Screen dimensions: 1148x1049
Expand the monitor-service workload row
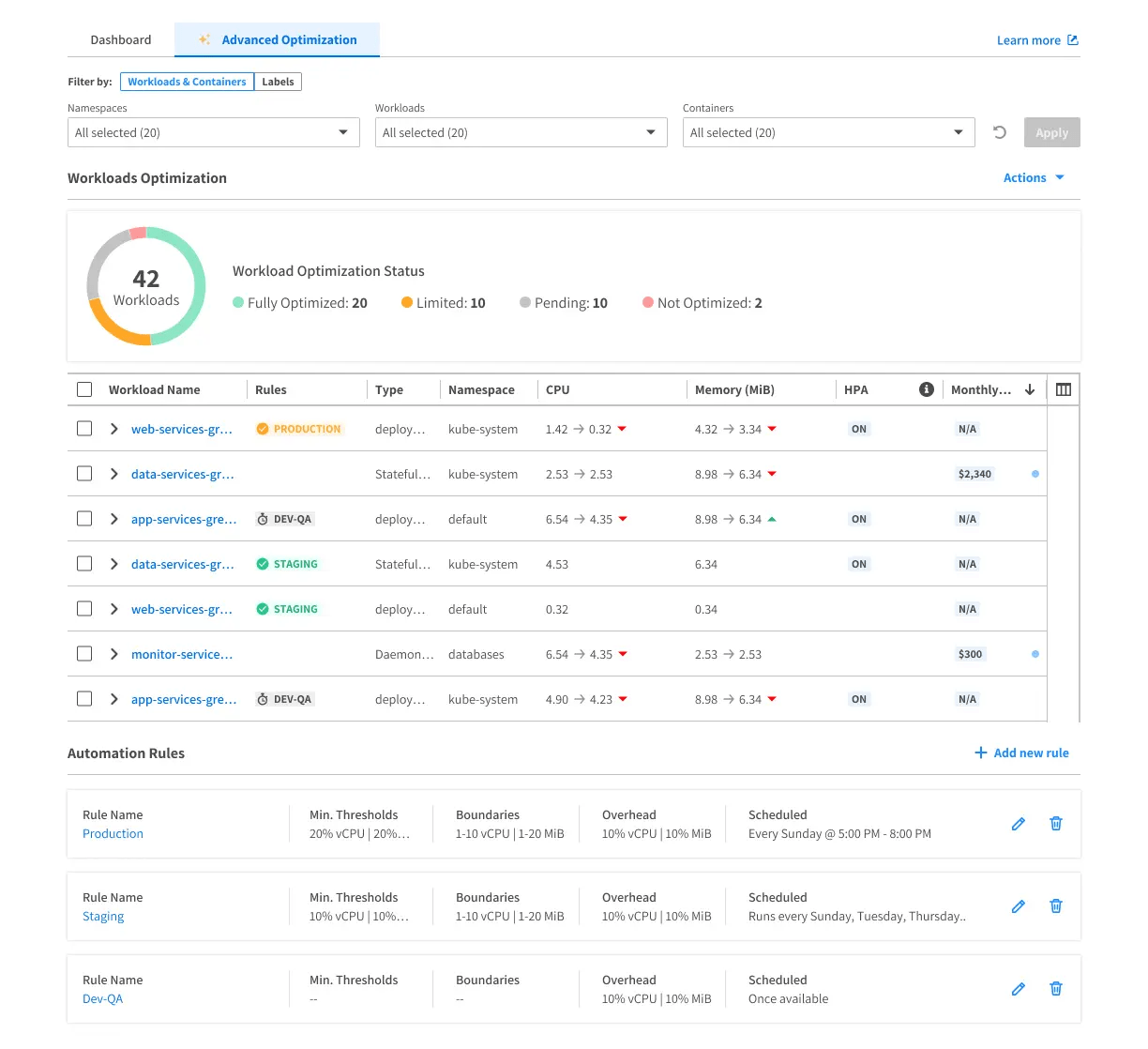tap(114, 654)
